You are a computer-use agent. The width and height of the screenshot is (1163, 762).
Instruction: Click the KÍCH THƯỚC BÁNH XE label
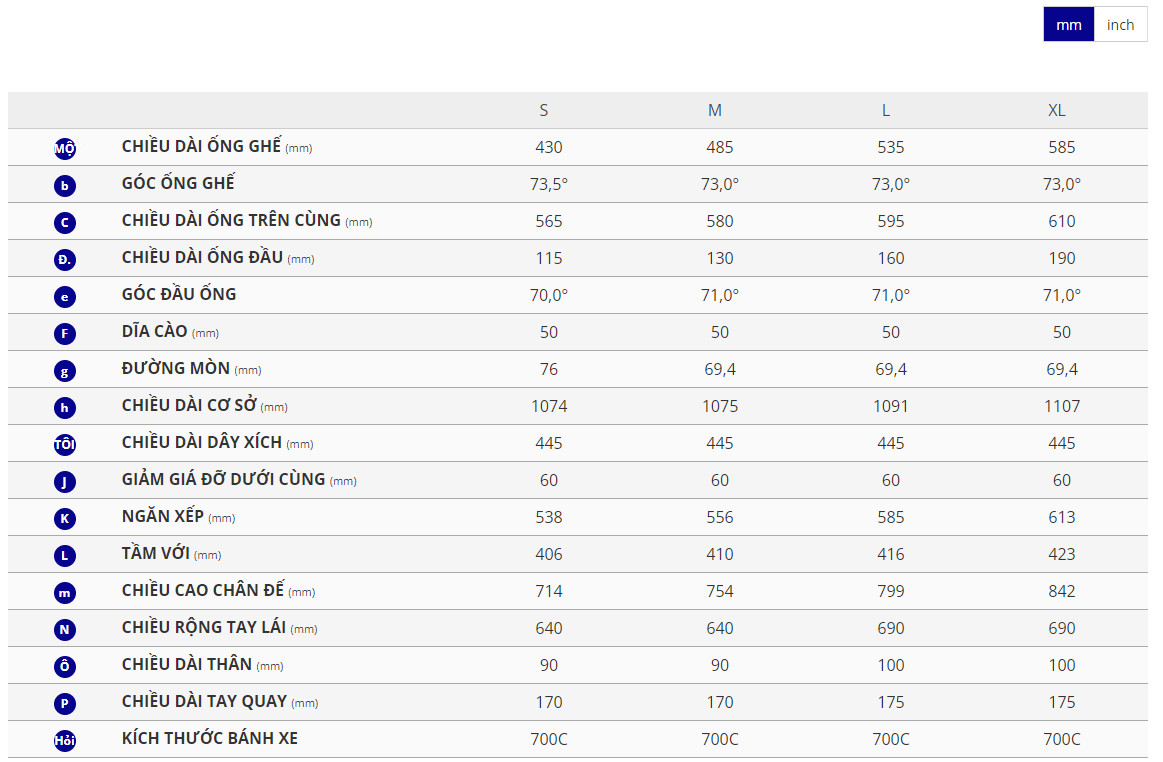210,739
